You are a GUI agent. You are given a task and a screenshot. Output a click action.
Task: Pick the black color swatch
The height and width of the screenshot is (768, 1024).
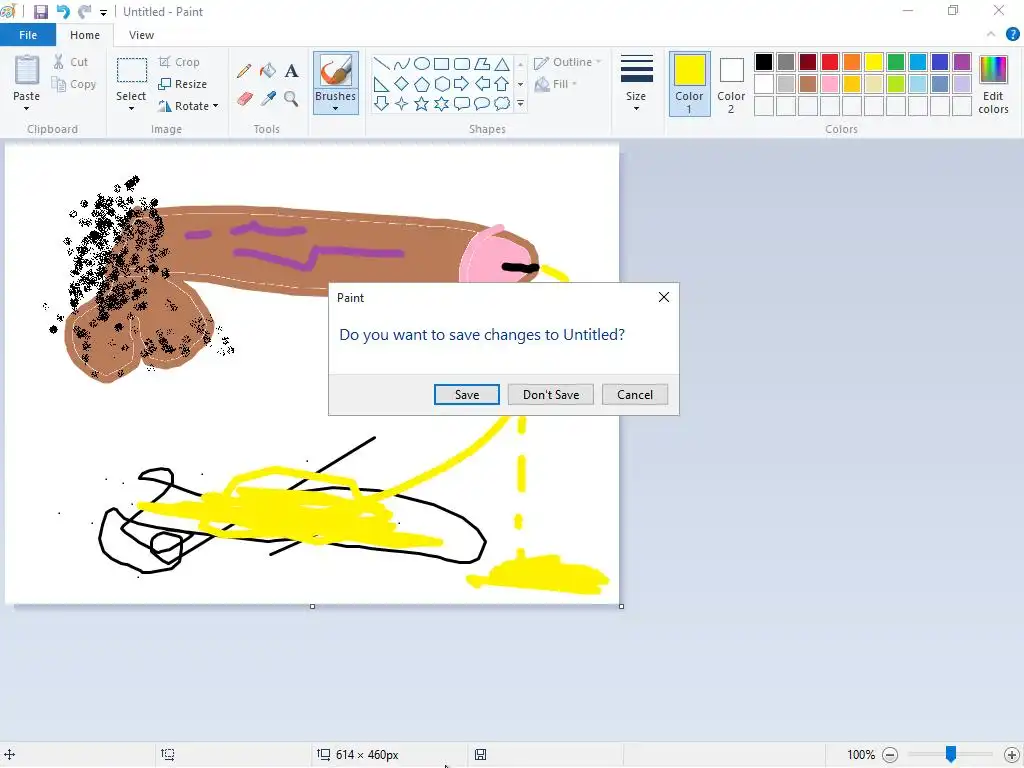(764, 62)
